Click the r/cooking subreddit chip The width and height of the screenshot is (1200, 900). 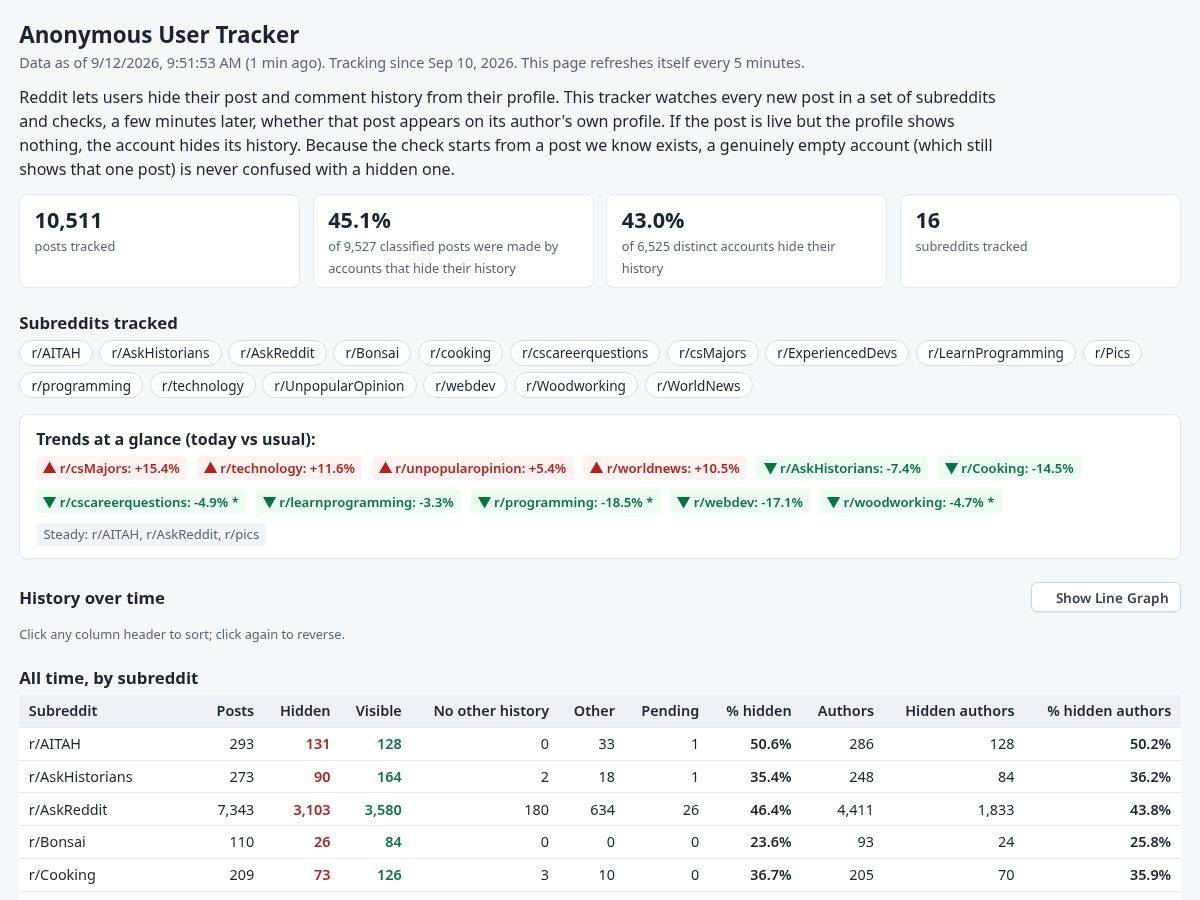coord(460,353)
